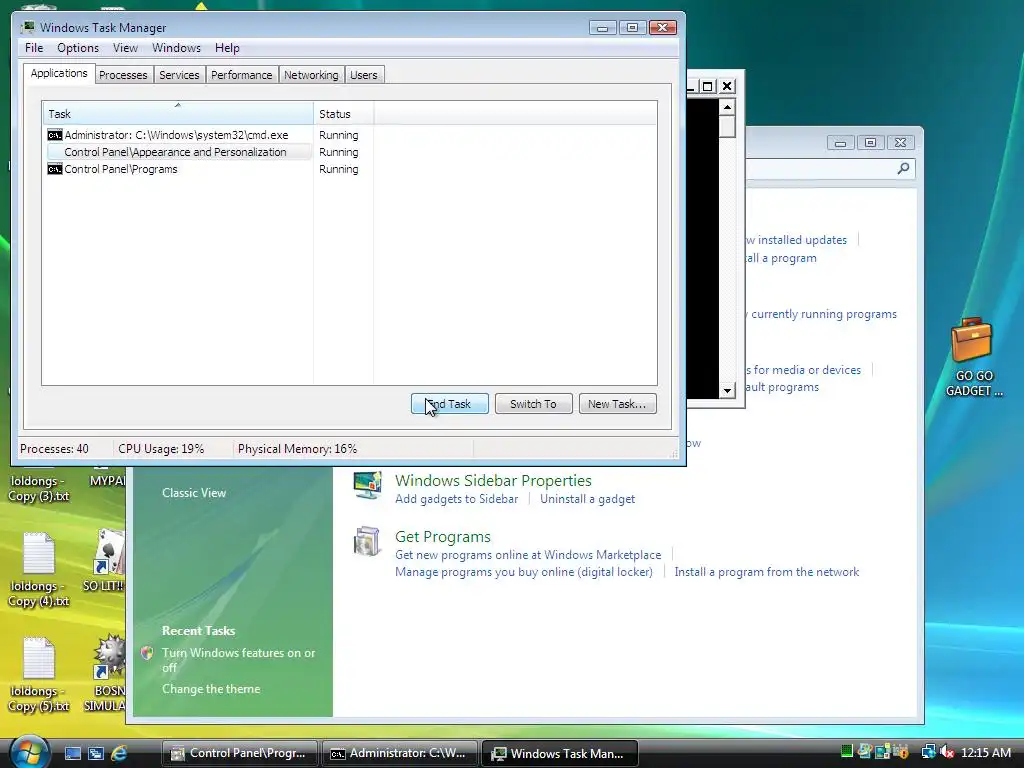The image size is (1024, 768).
Task: Activate Administrator: C:\W... taskbar button
Action: point(399,753)
